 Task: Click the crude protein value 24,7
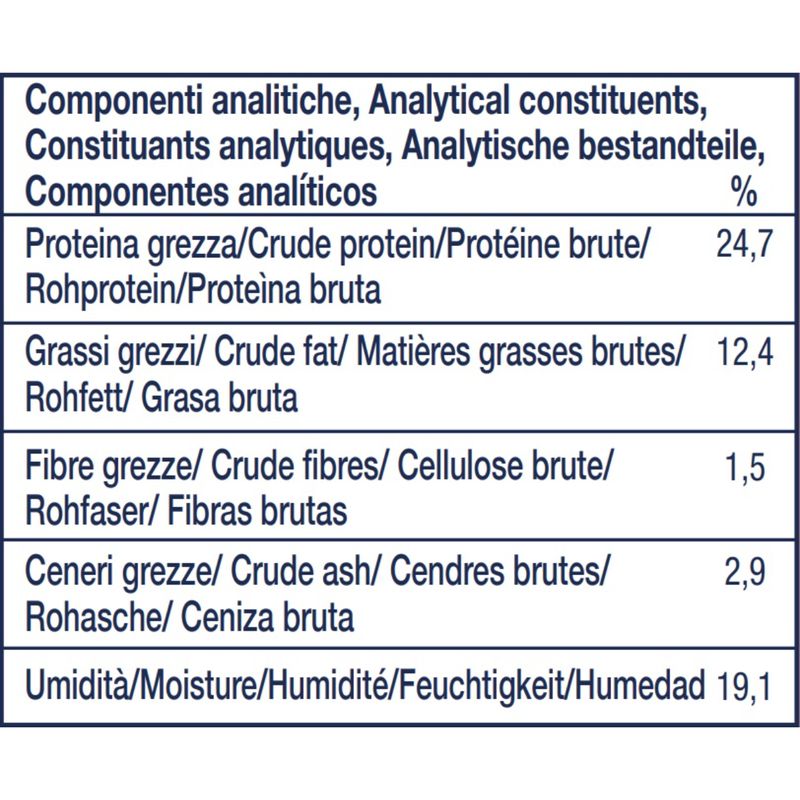click(x=744, y=247)
